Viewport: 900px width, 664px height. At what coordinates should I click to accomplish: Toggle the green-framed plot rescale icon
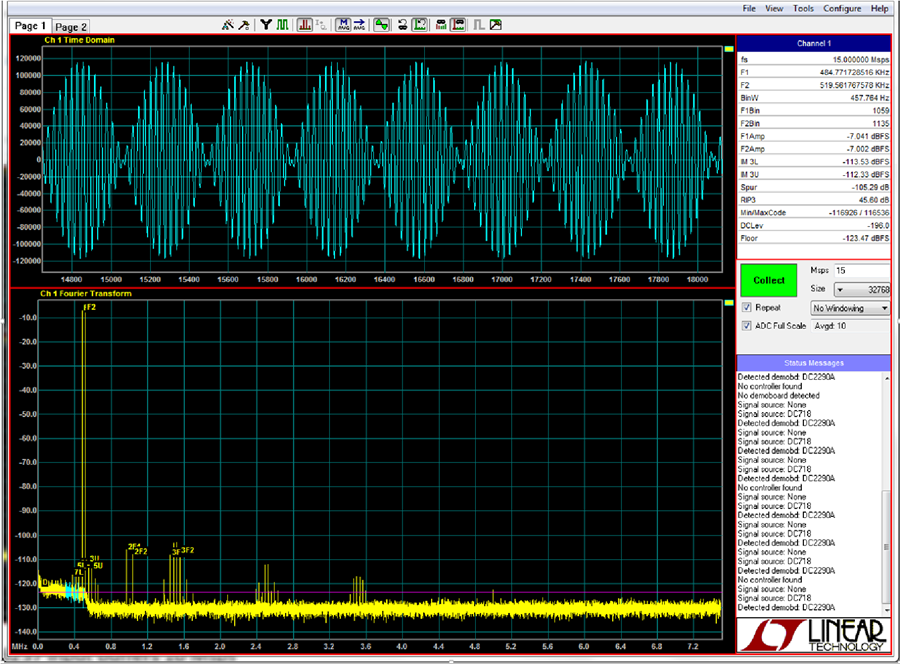420,25
